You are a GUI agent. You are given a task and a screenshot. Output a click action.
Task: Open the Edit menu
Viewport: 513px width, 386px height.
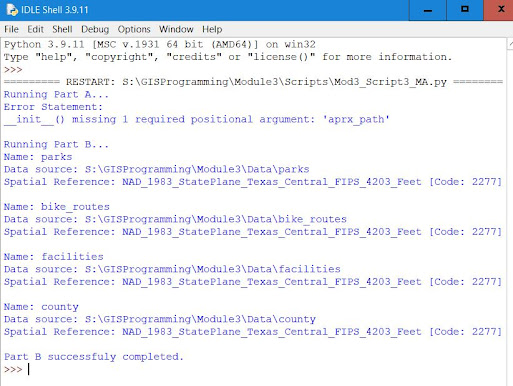pos(35,29)
